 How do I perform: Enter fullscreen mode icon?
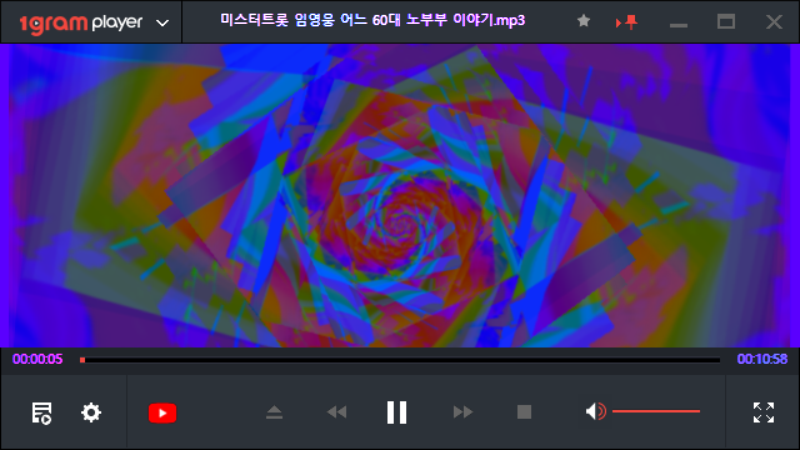[764, 412]
